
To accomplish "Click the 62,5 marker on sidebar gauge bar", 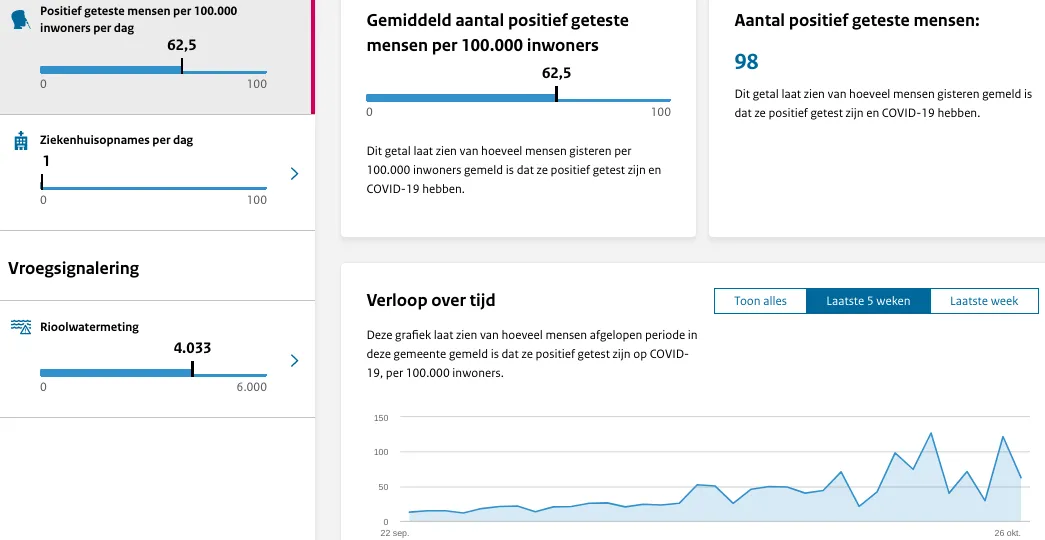I will click(182, 67).
